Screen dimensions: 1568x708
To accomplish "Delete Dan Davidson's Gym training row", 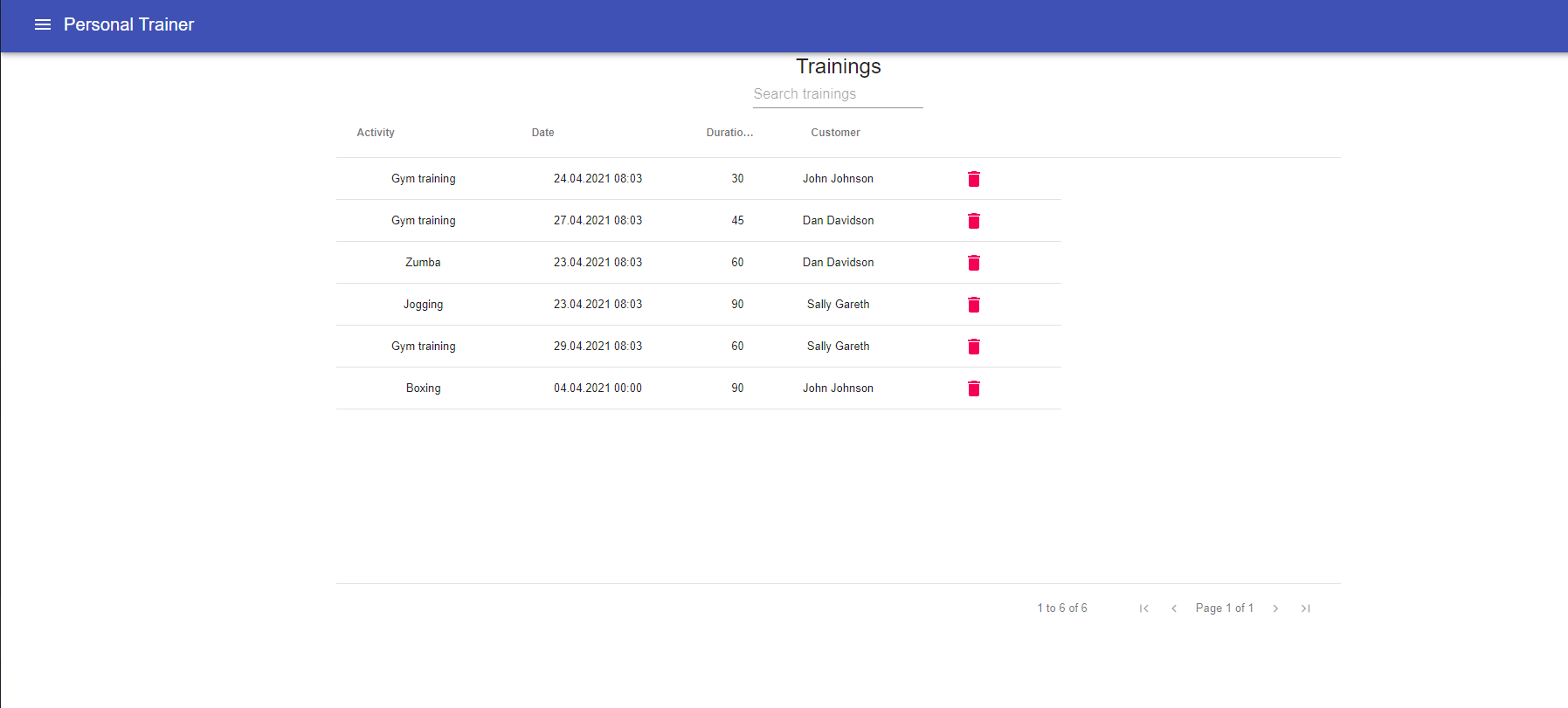I will [x=974, y=221].
